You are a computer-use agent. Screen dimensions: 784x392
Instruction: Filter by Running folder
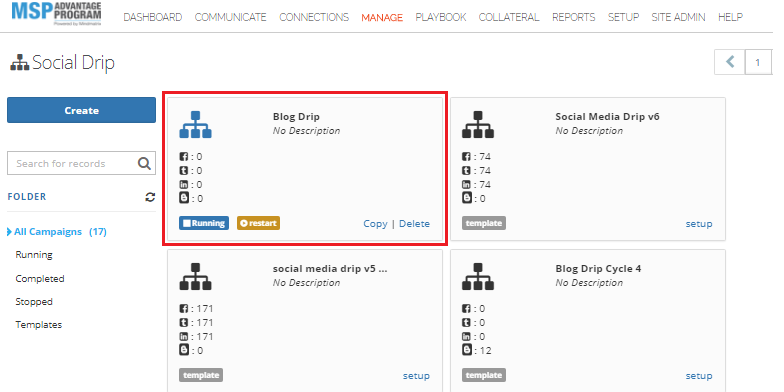tap(34, 255)
